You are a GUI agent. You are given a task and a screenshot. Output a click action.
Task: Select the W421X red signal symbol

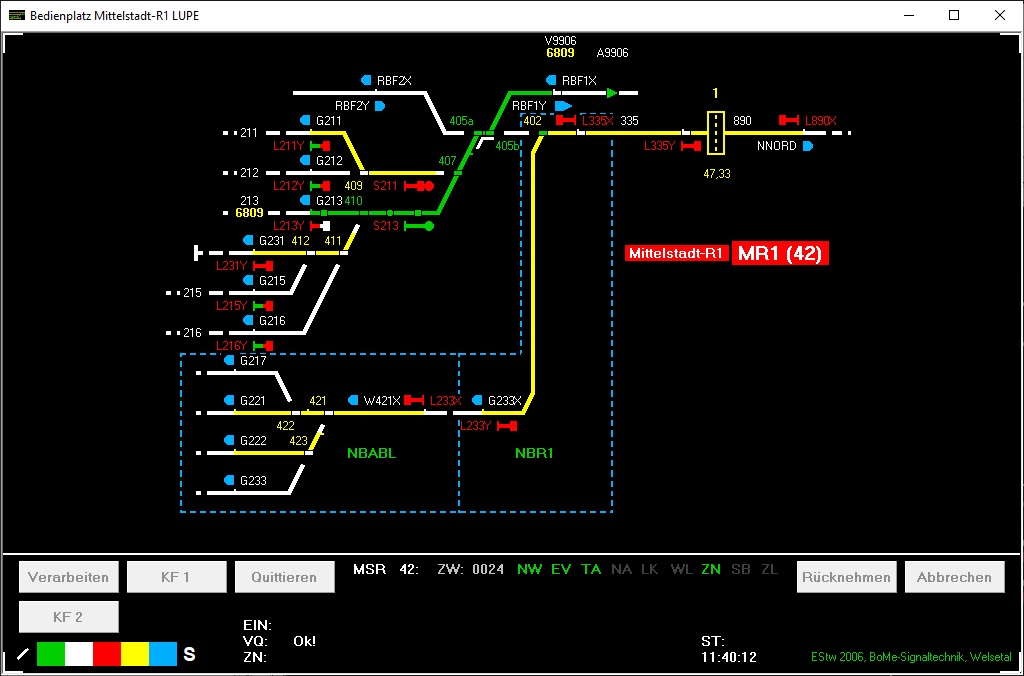(415, 400)
